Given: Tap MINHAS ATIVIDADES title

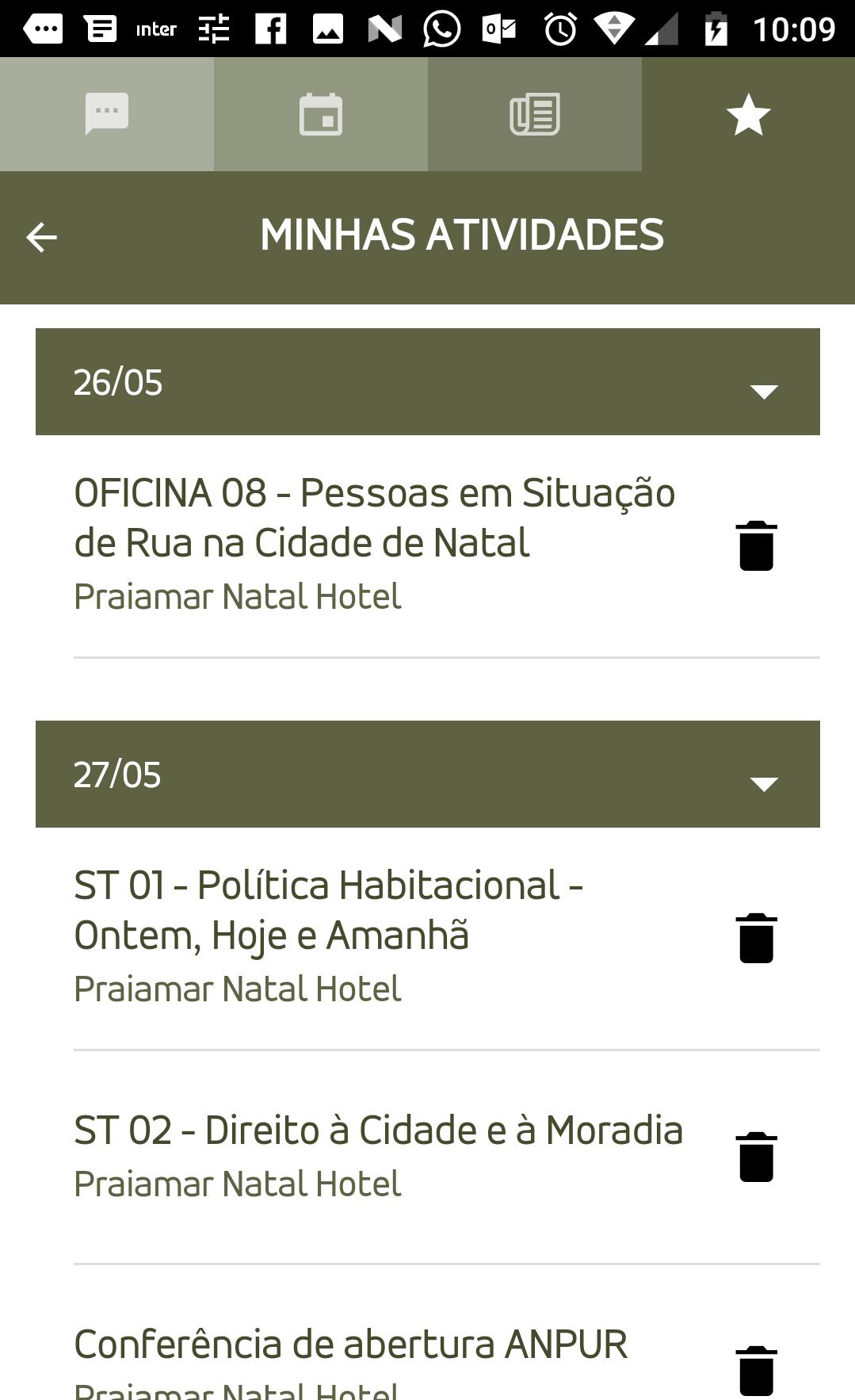Looking at the screenshot, I should click(x=462, y=235).
